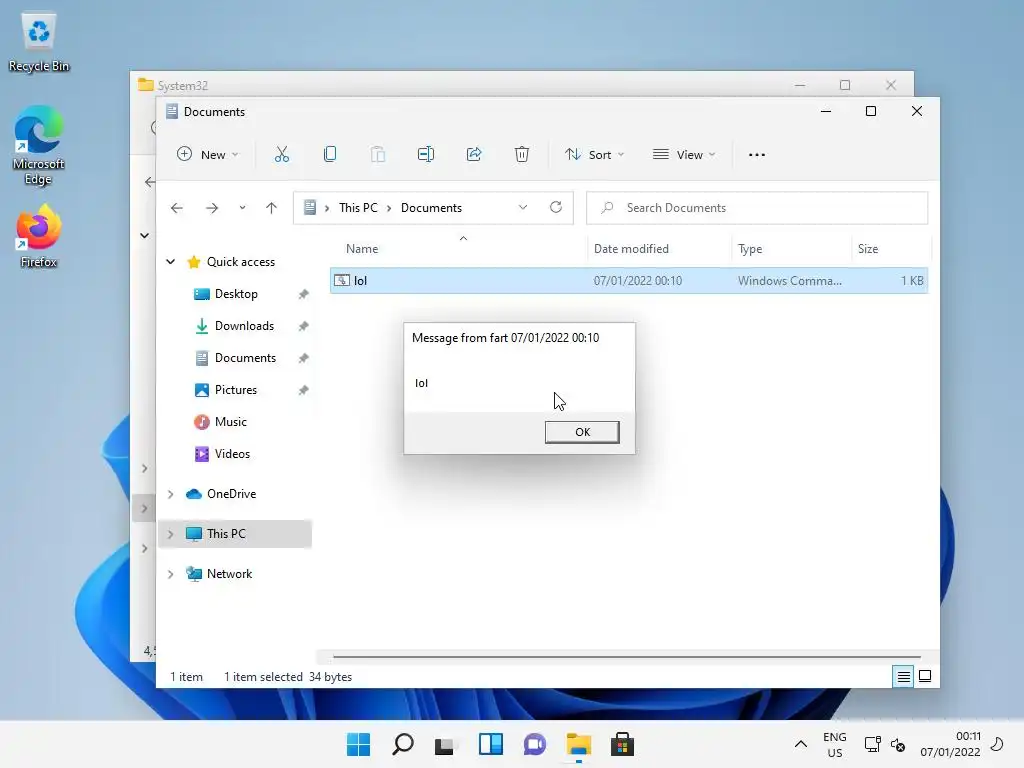Select Pictures in navigation pane

pos(236,390)
